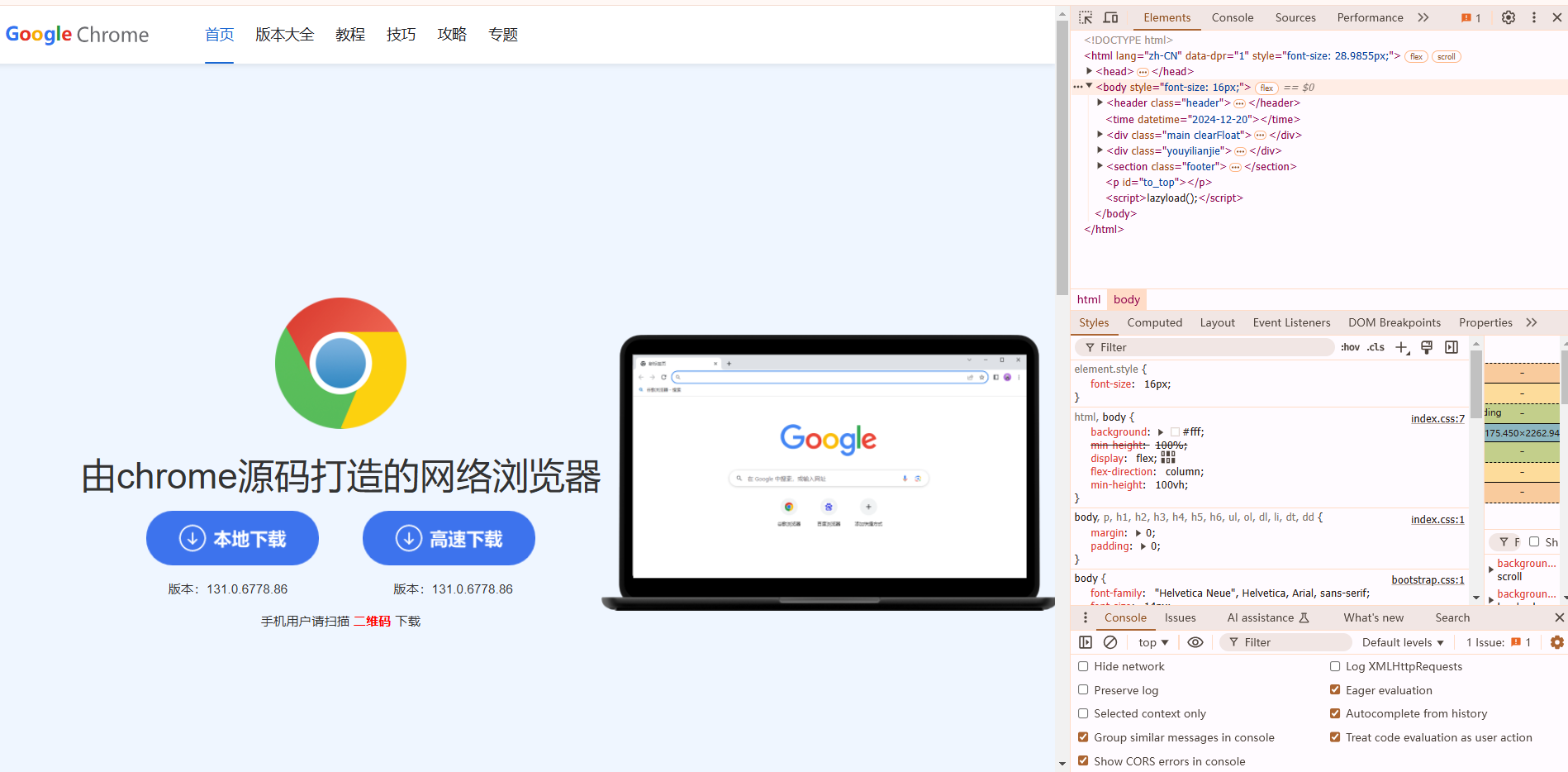Screen dimensions: 1568x772
Task: Open DevTools settings gear
Action: [x=1509, y=17]
